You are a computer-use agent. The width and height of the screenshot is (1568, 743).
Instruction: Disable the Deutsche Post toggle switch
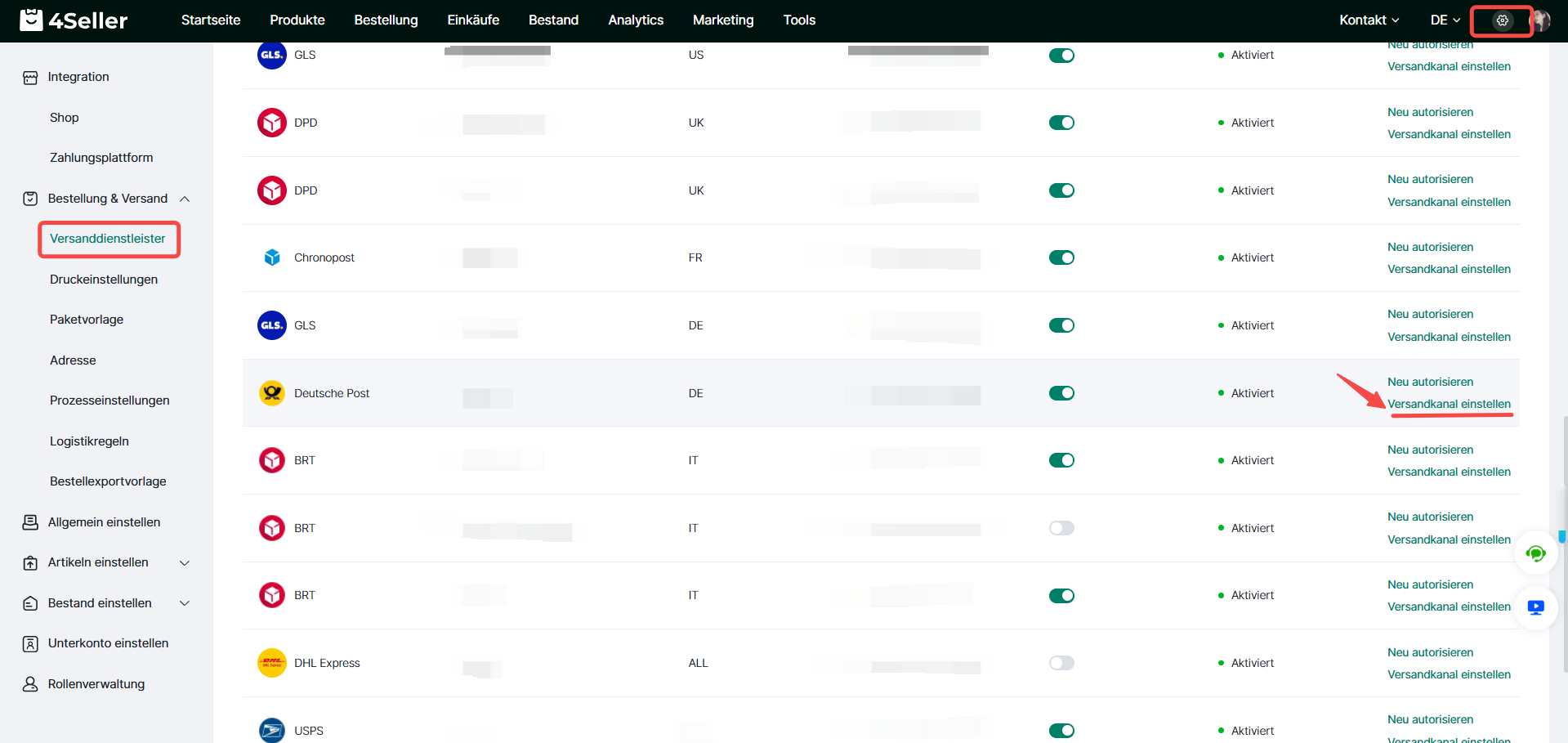coord(1061,393)
